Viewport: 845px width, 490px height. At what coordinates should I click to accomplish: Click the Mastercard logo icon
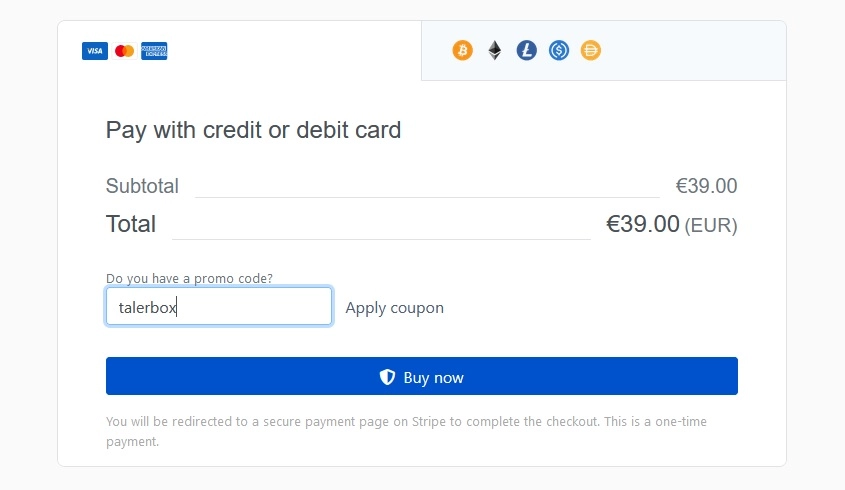tap(124, 51)
